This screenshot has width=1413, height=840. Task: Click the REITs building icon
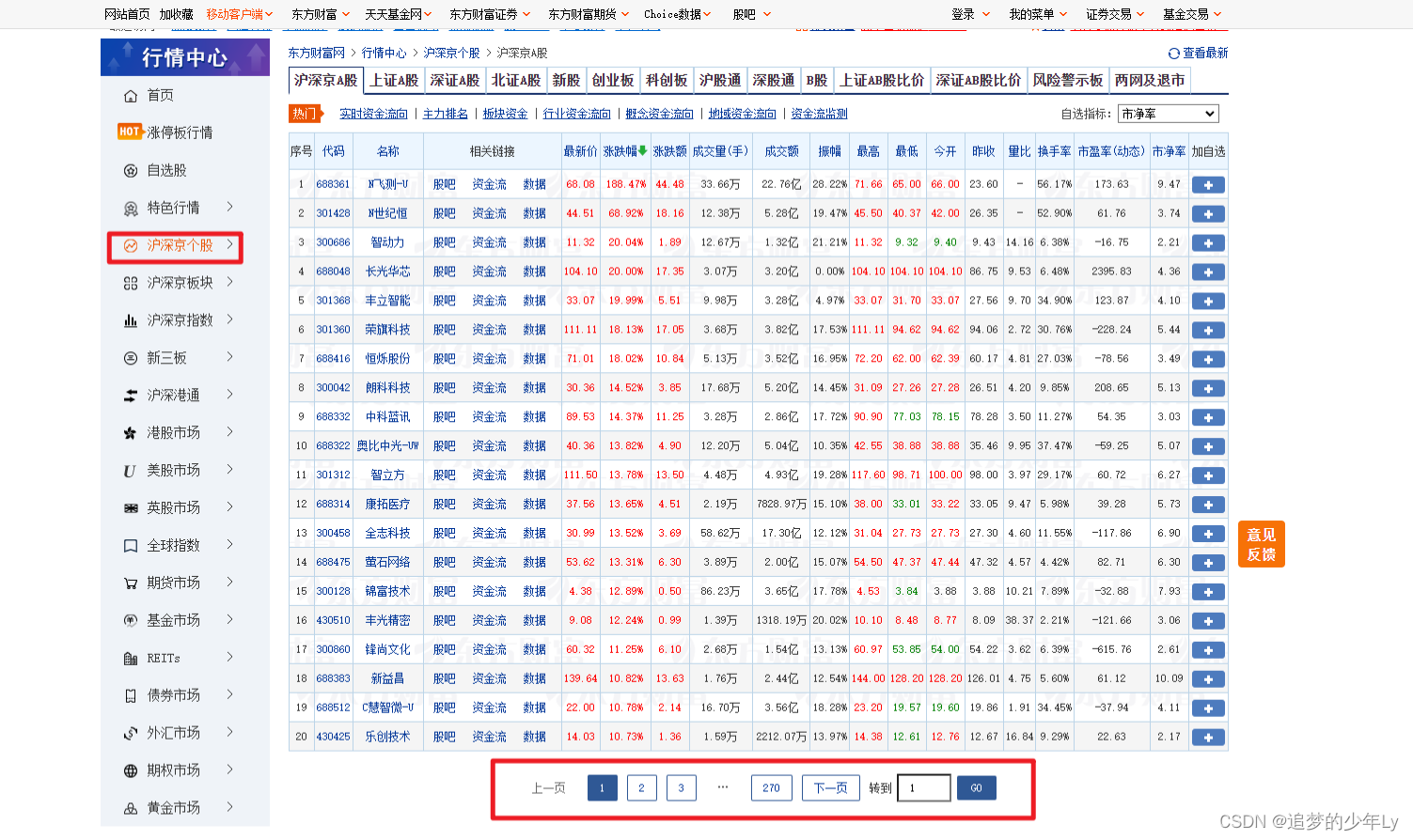[x=131, y=659]
